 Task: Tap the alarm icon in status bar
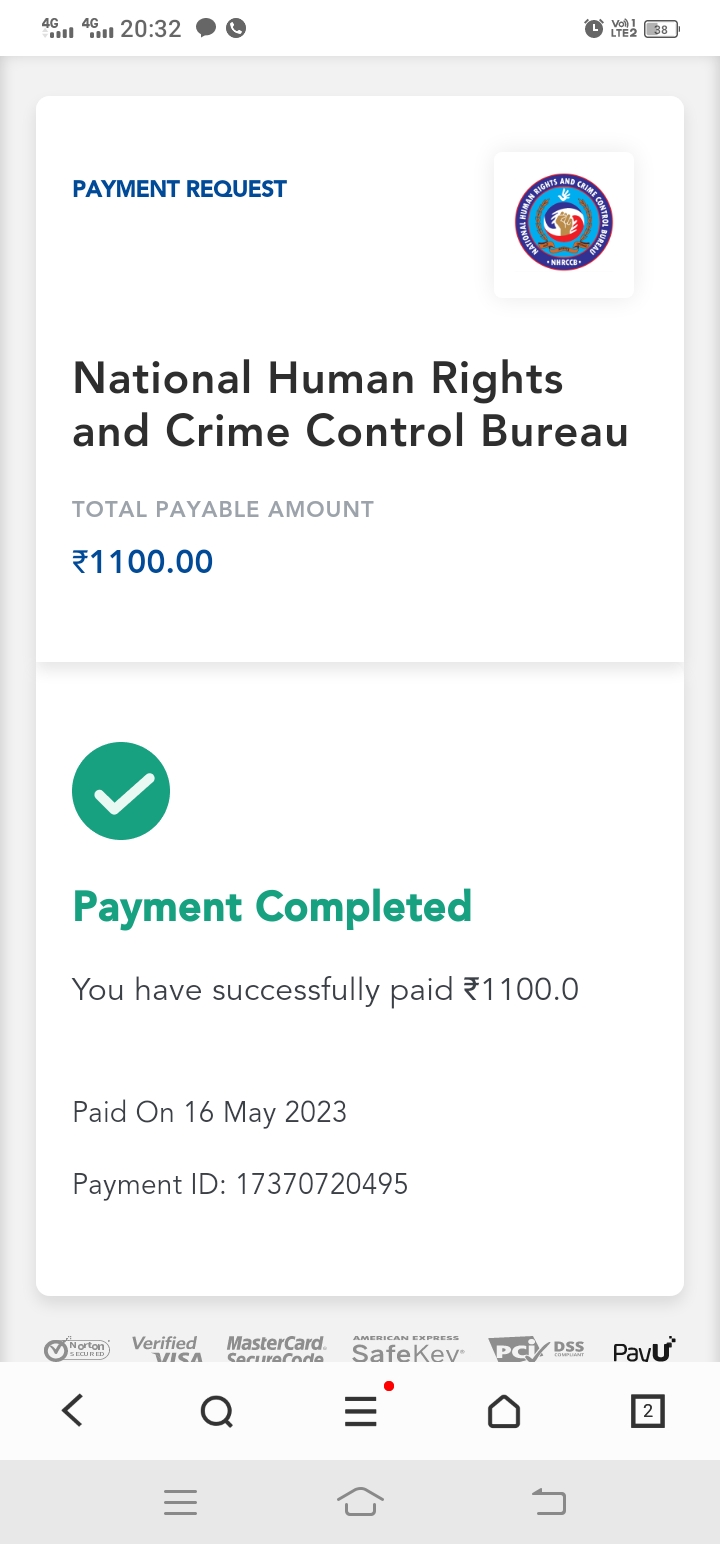(x=594, y=29)
